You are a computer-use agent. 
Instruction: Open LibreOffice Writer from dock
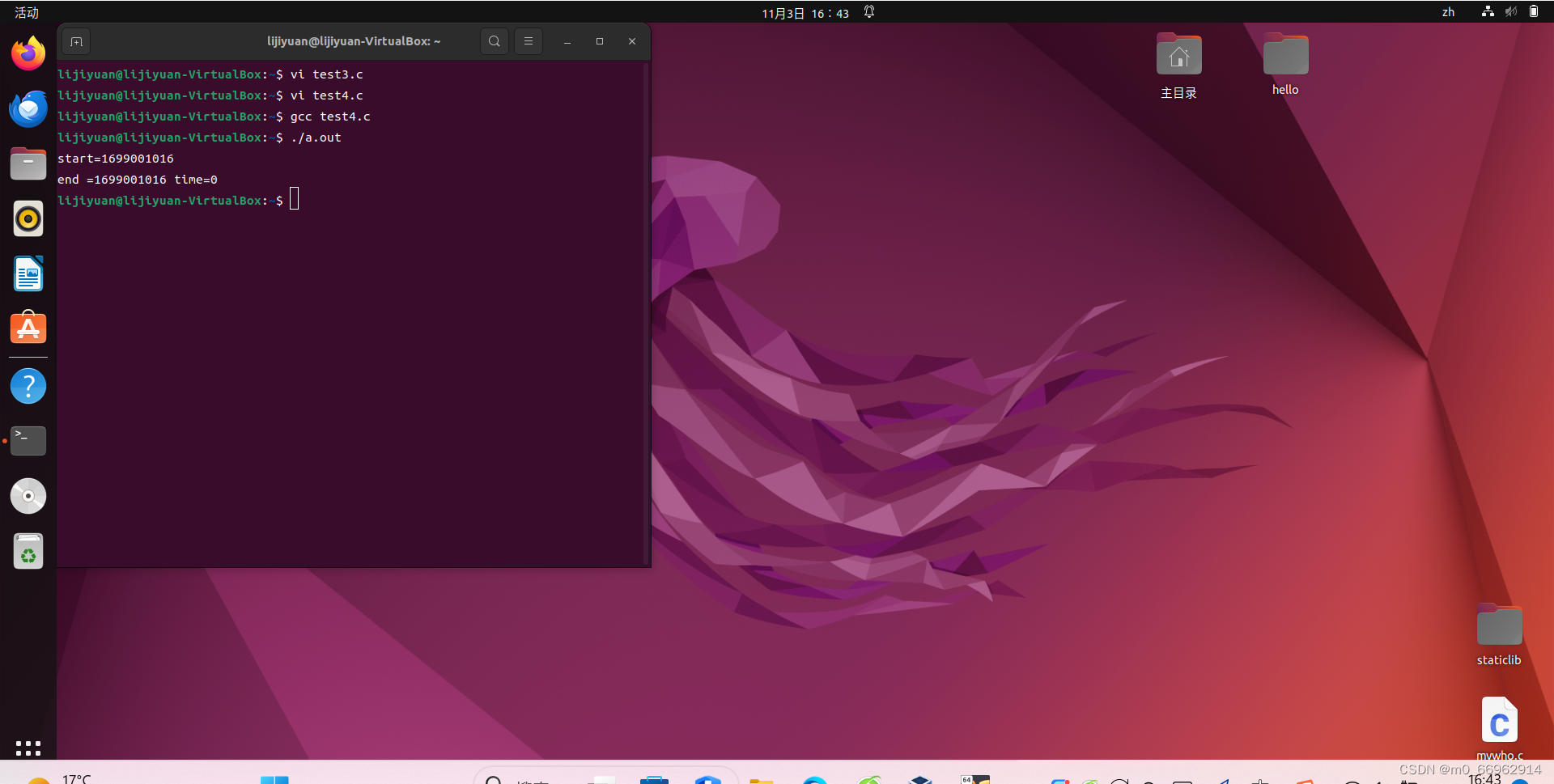[x=28, y=273]
